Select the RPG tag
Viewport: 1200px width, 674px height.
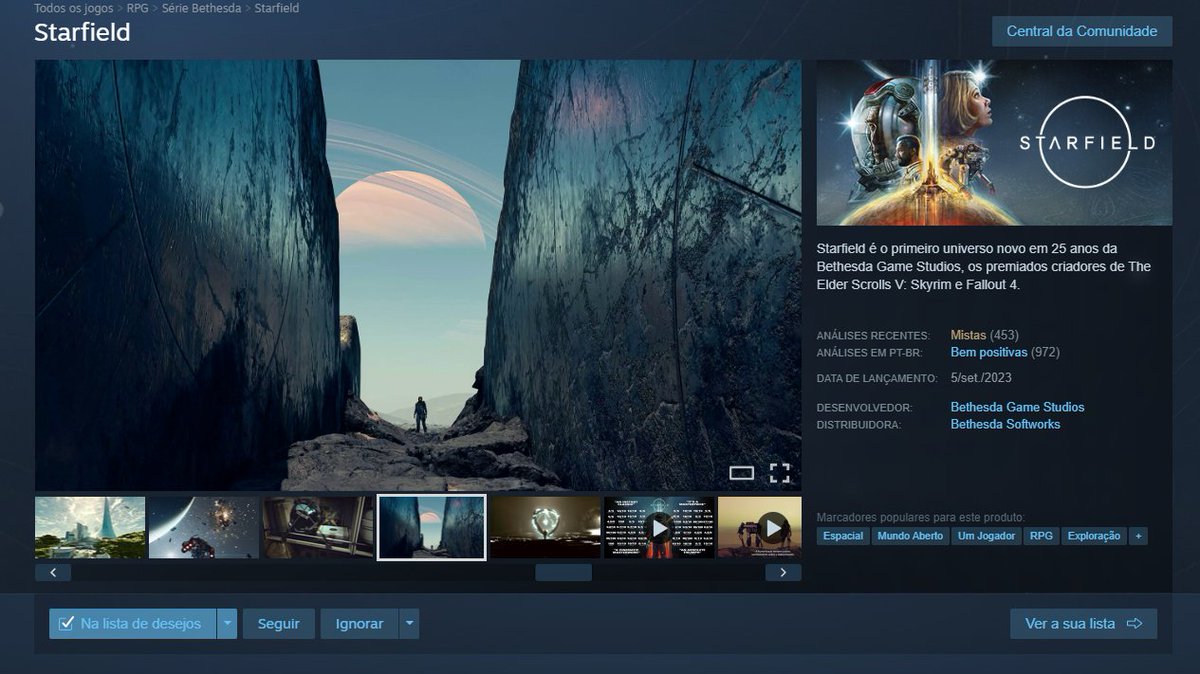coord(1041,536)
